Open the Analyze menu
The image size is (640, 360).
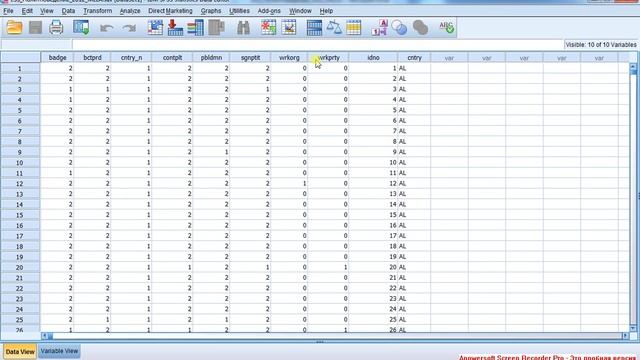pos(130,11)
